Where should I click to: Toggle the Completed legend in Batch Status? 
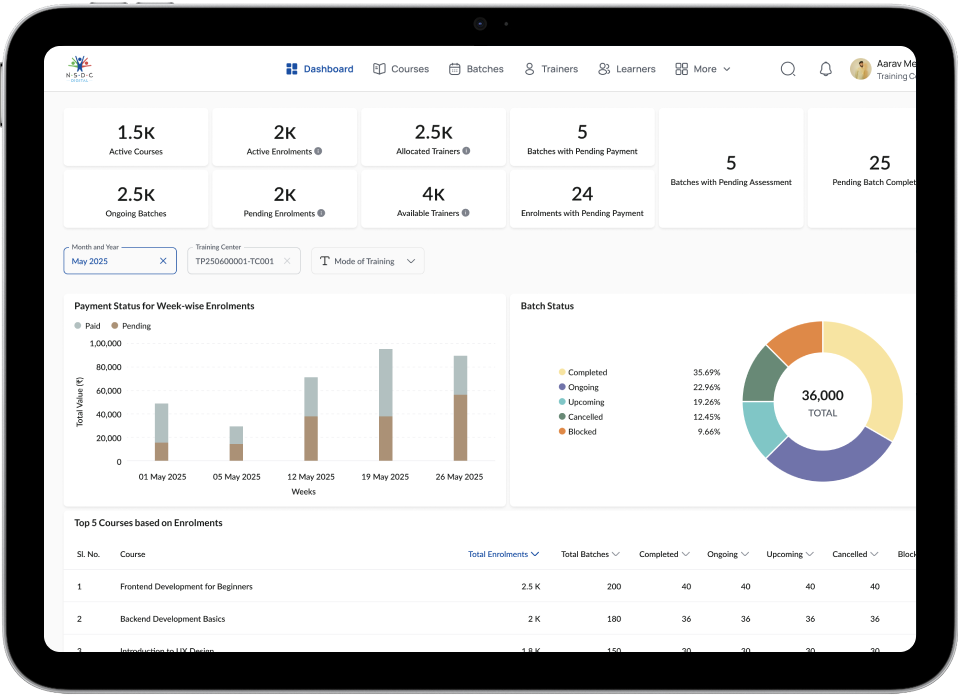point(586,372)
